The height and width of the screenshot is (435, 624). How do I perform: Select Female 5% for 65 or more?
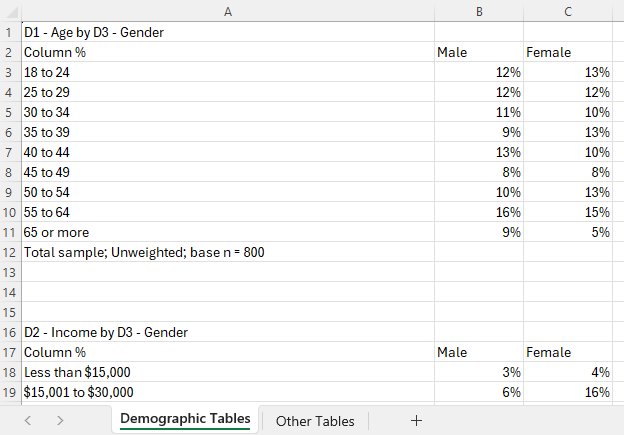tap(568, 232)
